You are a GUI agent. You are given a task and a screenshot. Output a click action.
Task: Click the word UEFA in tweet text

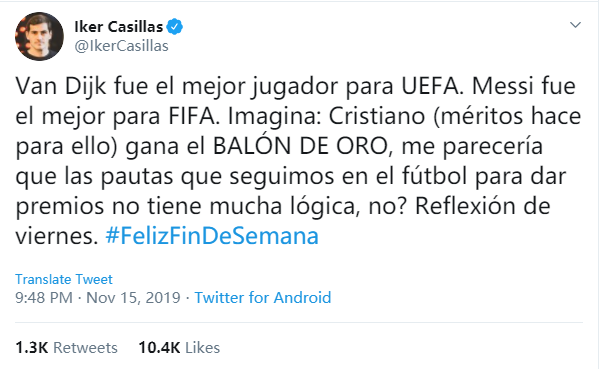point(432,86)
